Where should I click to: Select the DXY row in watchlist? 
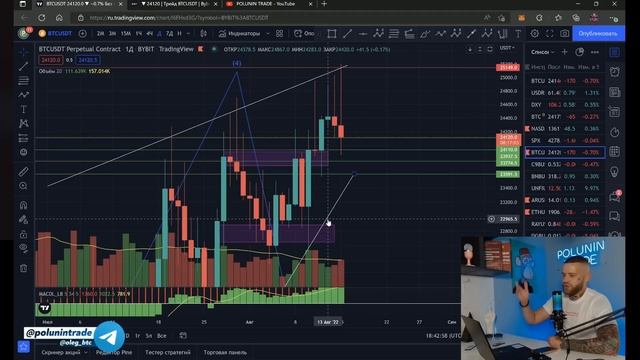click(x=565, y=104)
